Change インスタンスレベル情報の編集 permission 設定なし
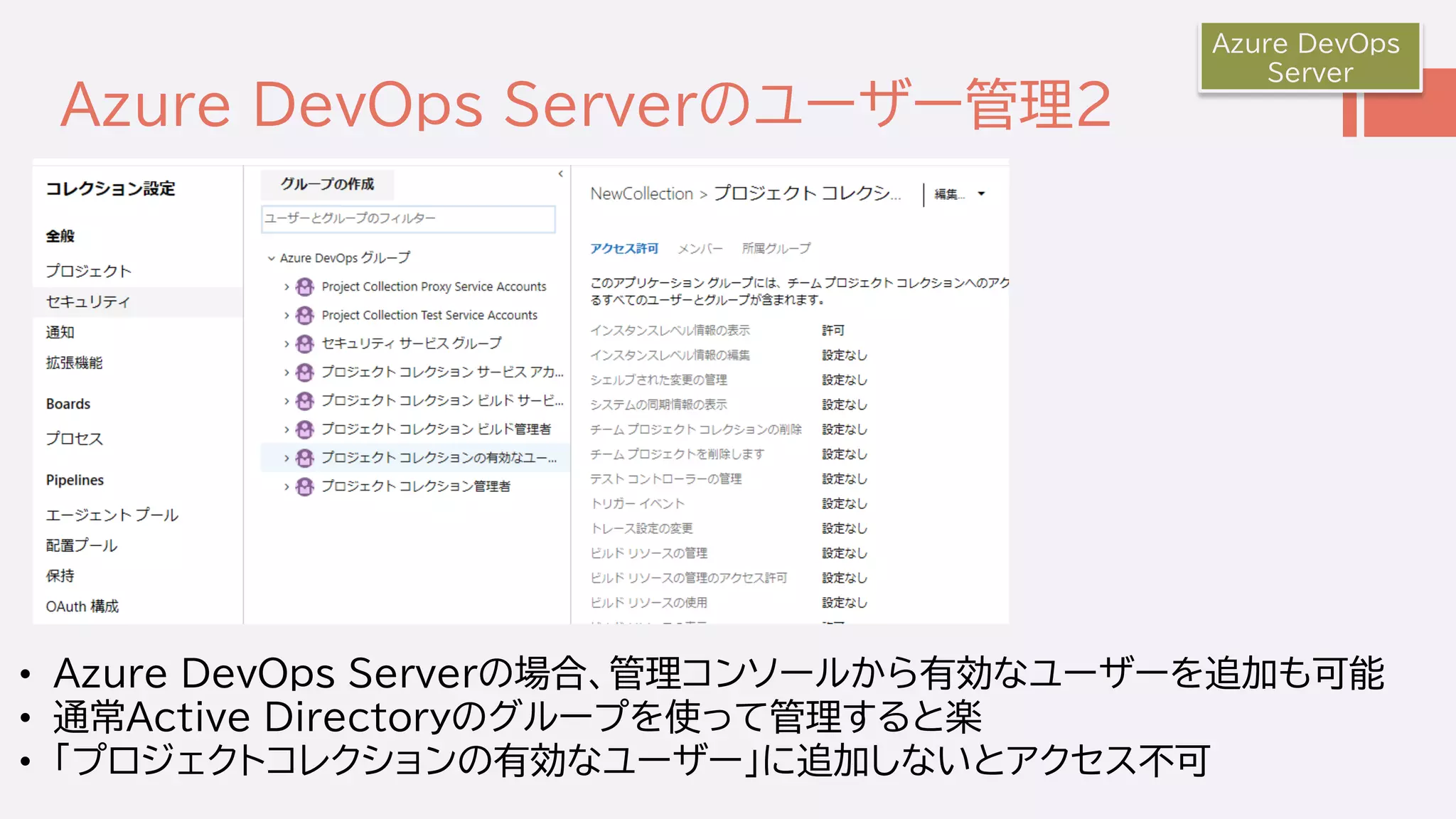This screenshot has height=819, width=1456. click(845, 355)
